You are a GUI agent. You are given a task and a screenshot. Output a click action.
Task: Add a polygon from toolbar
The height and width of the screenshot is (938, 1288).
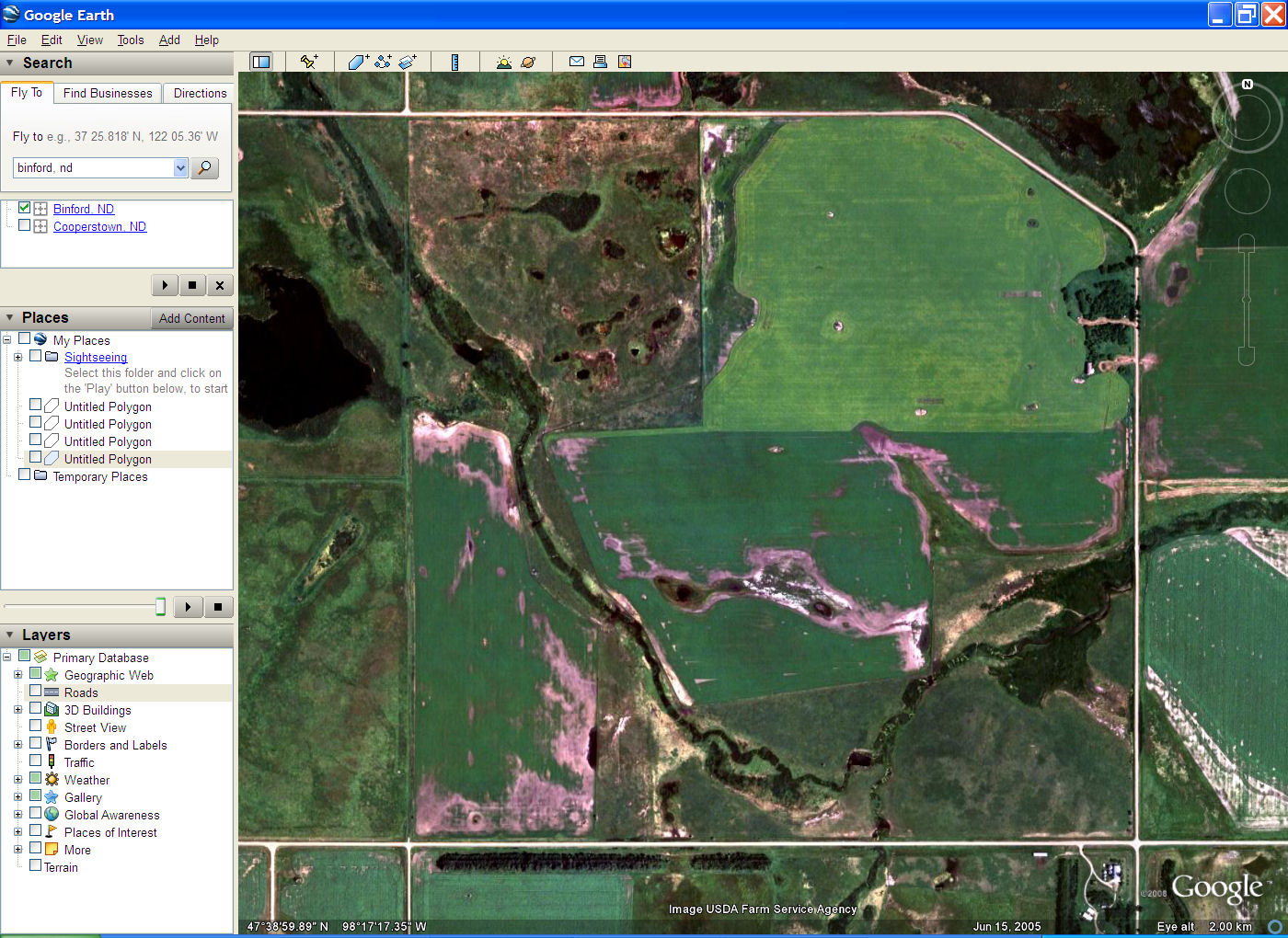[359, 62]
